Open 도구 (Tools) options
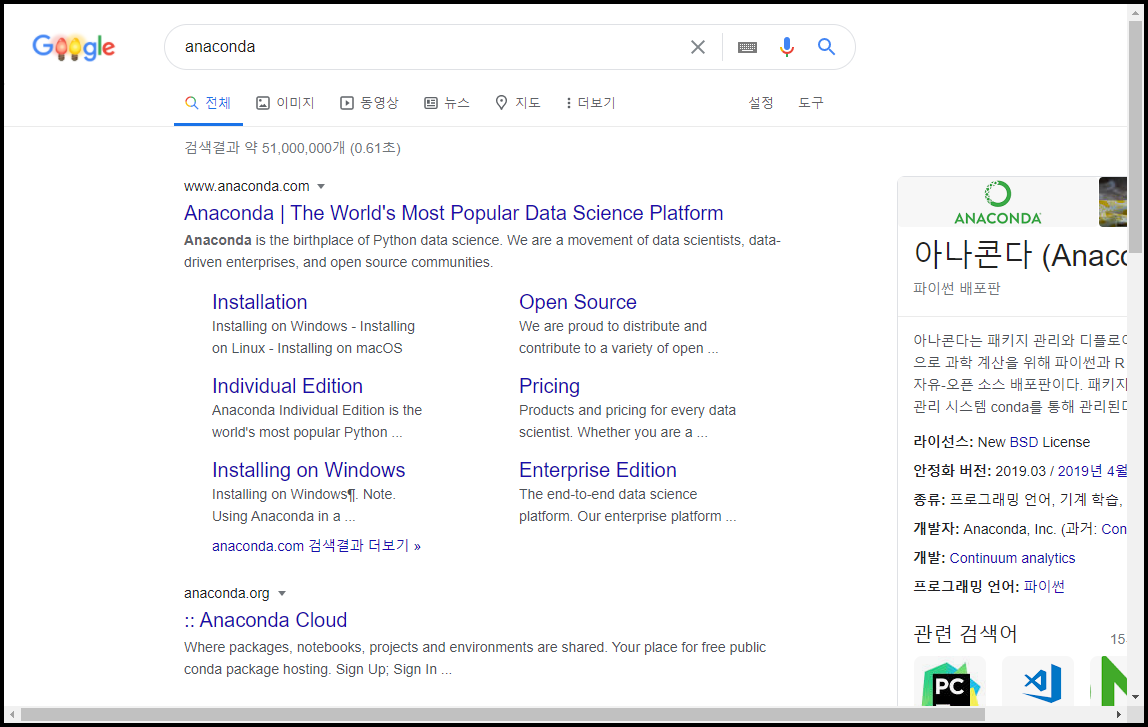The height and width of the screenshot is (727, 1148). click(810, 103)
